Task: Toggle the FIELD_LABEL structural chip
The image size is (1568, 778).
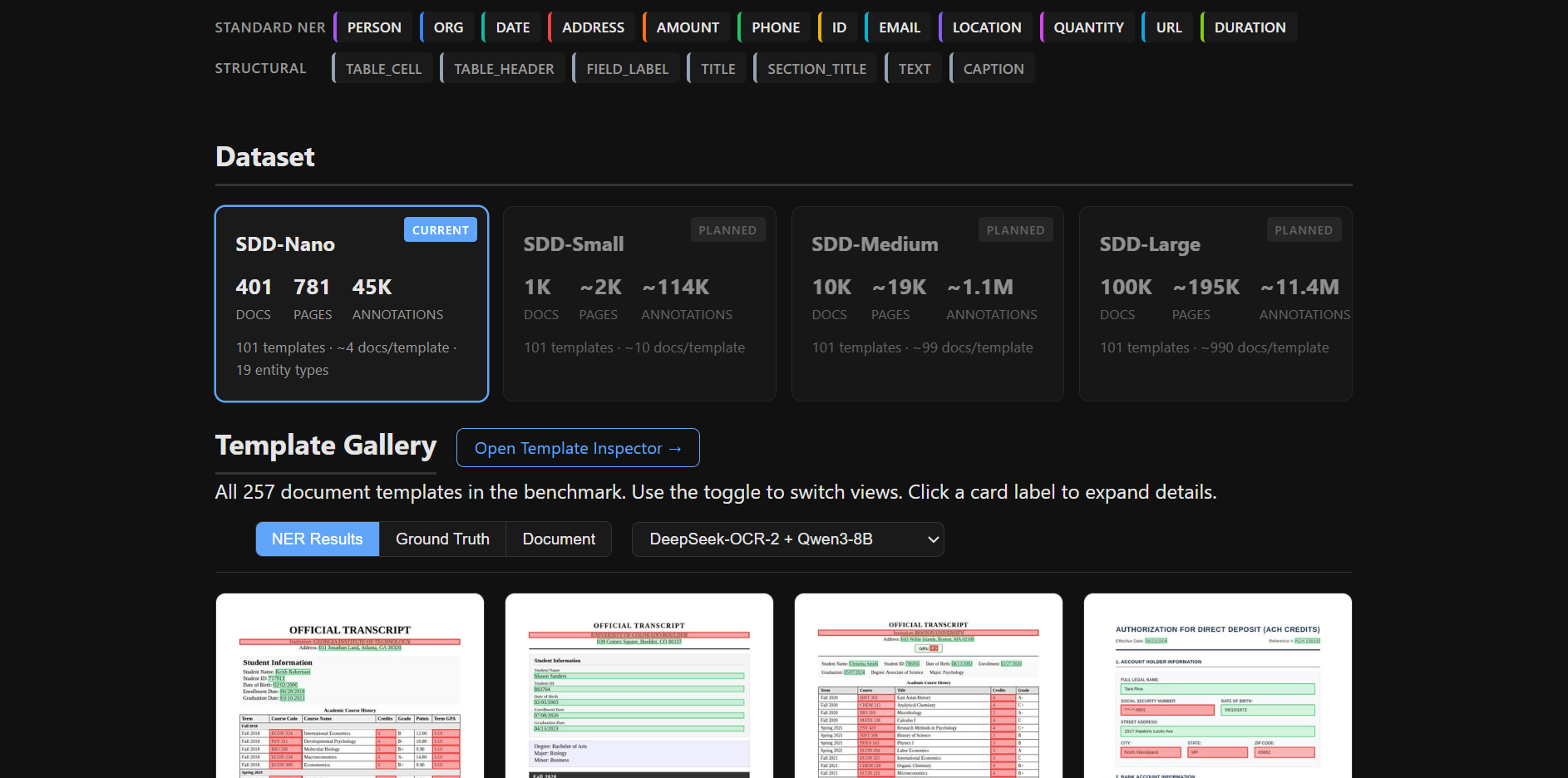Action: point(627,67)
